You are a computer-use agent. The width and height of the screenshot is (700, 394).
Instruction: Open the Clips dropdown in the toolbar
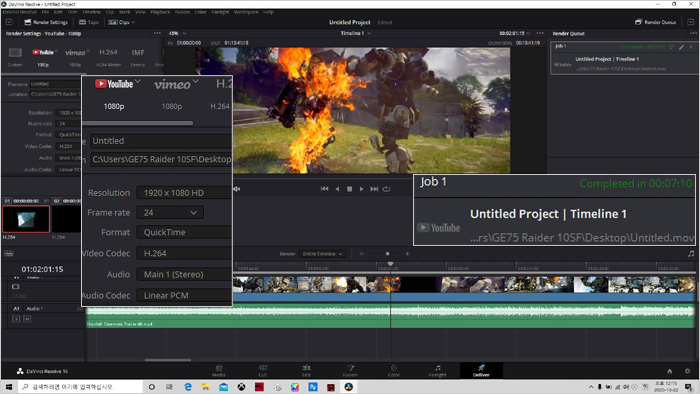pos(121,22)
